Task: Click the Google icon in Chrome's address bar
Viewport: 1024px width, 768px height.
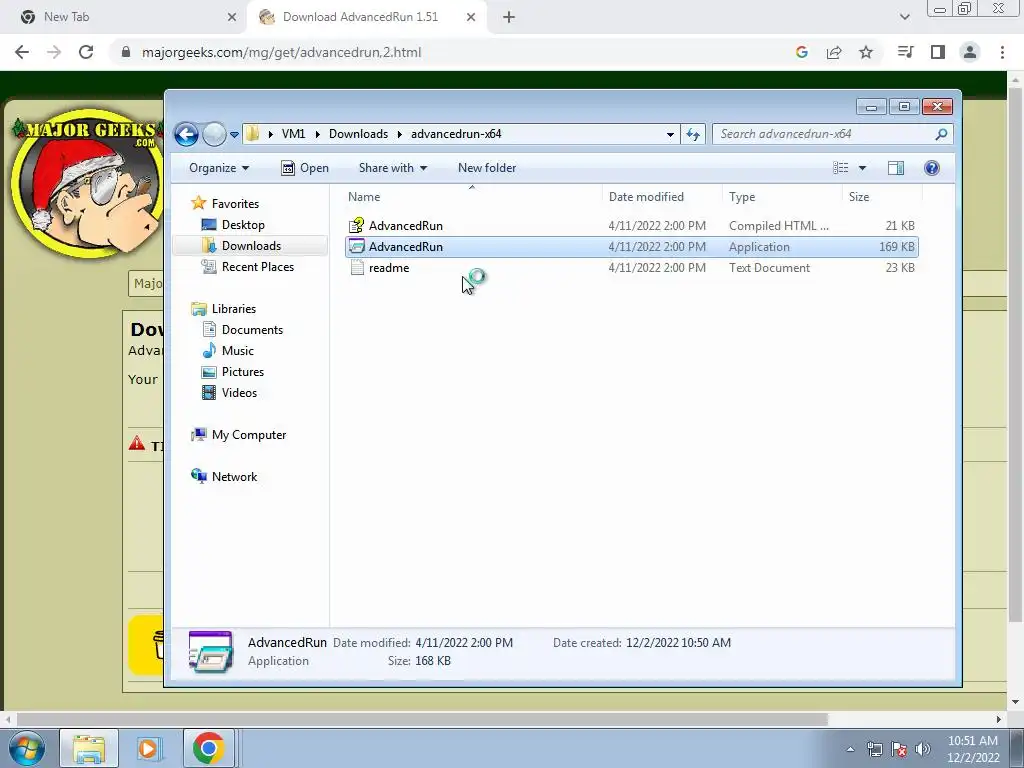Action: 802,52
